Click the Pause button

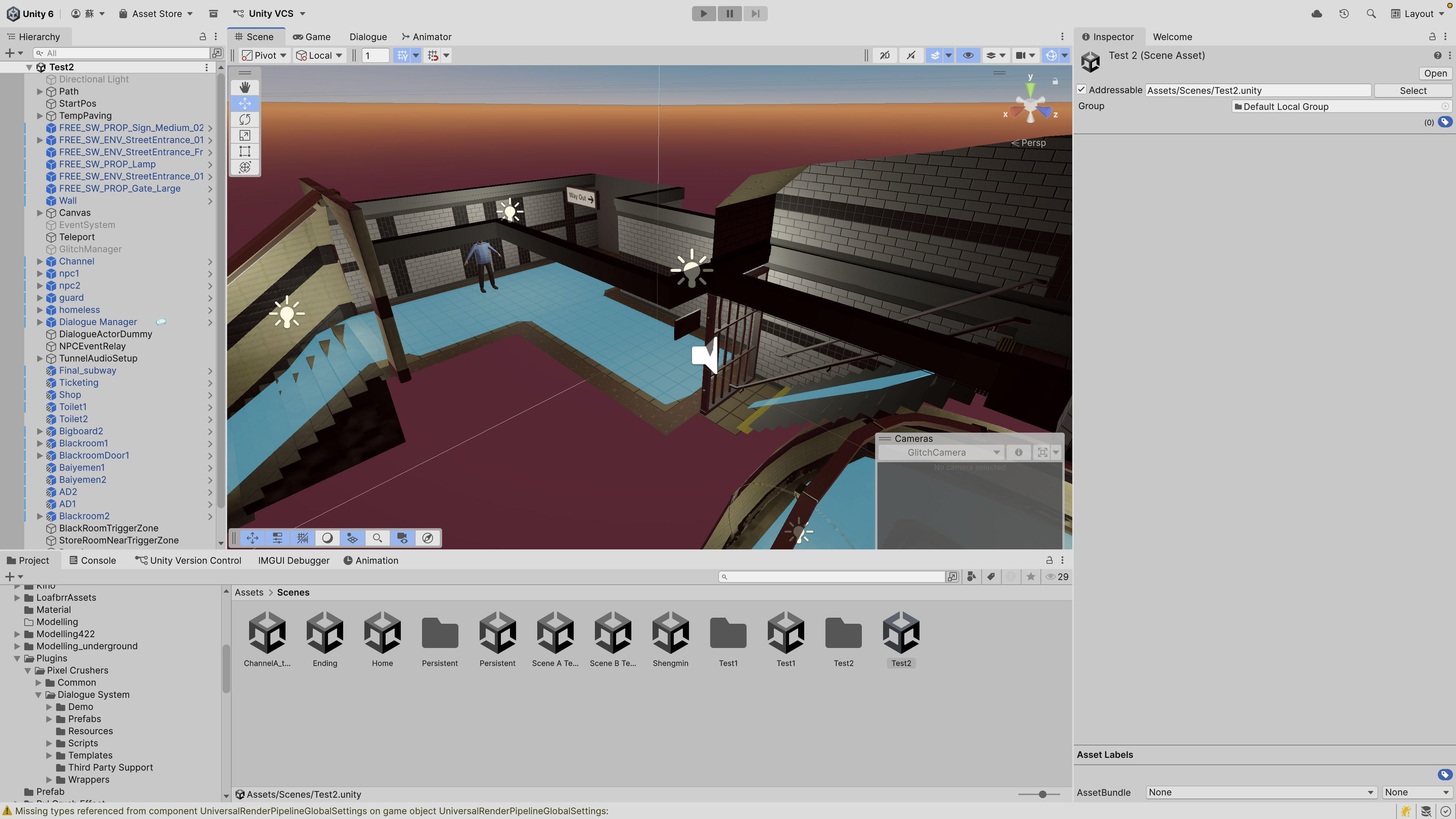[730, 14]
